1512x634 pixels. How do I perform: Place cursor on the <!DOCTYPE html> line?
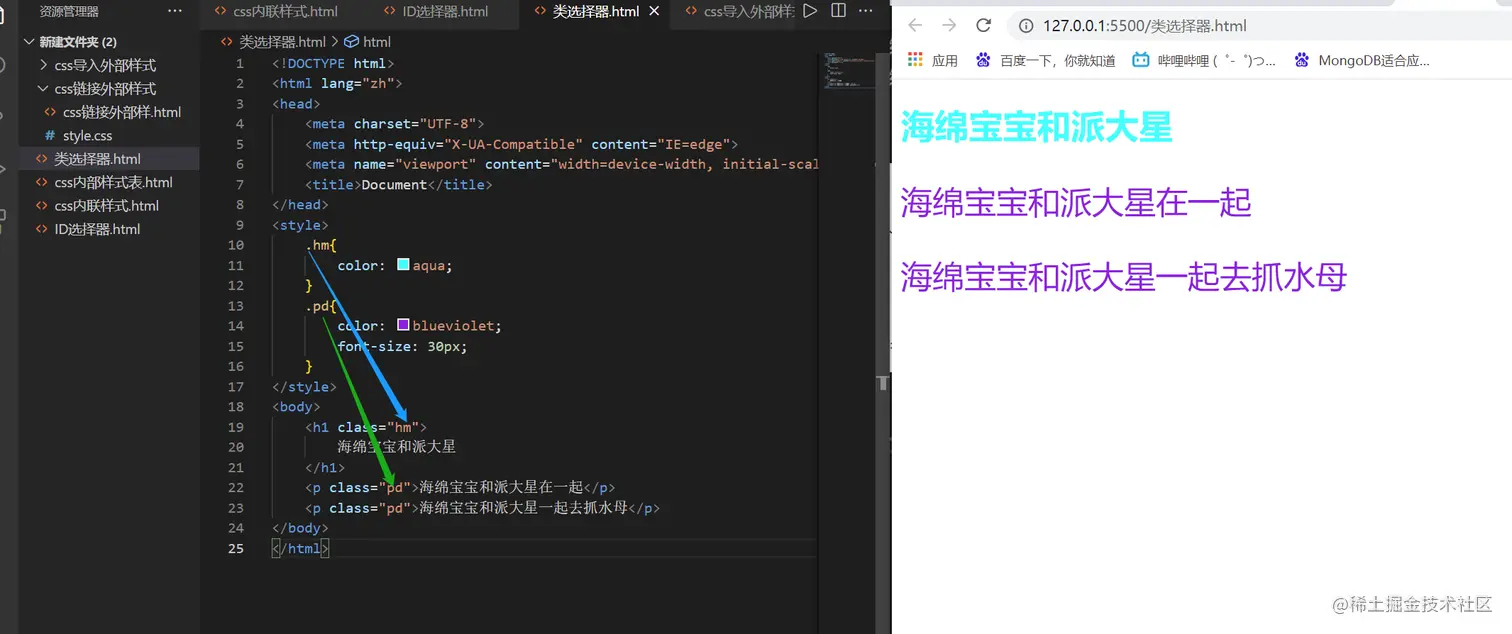(334, 63)
